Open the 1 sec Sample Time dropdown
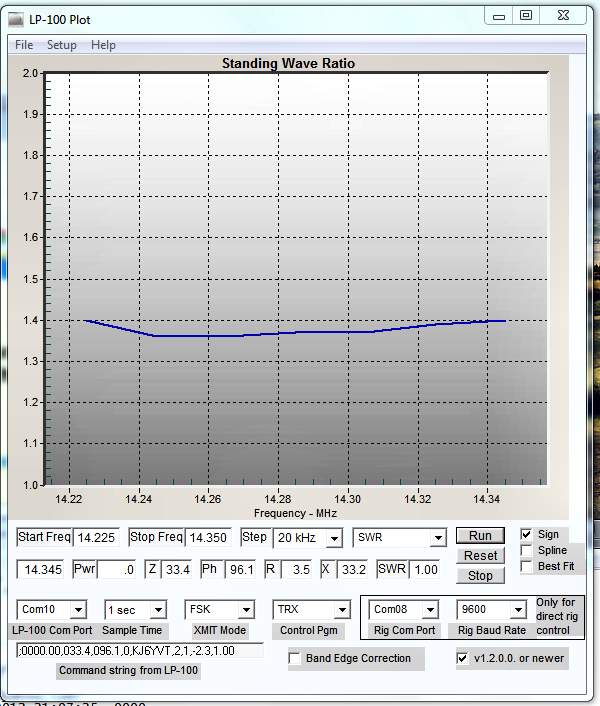 [157, 610]
